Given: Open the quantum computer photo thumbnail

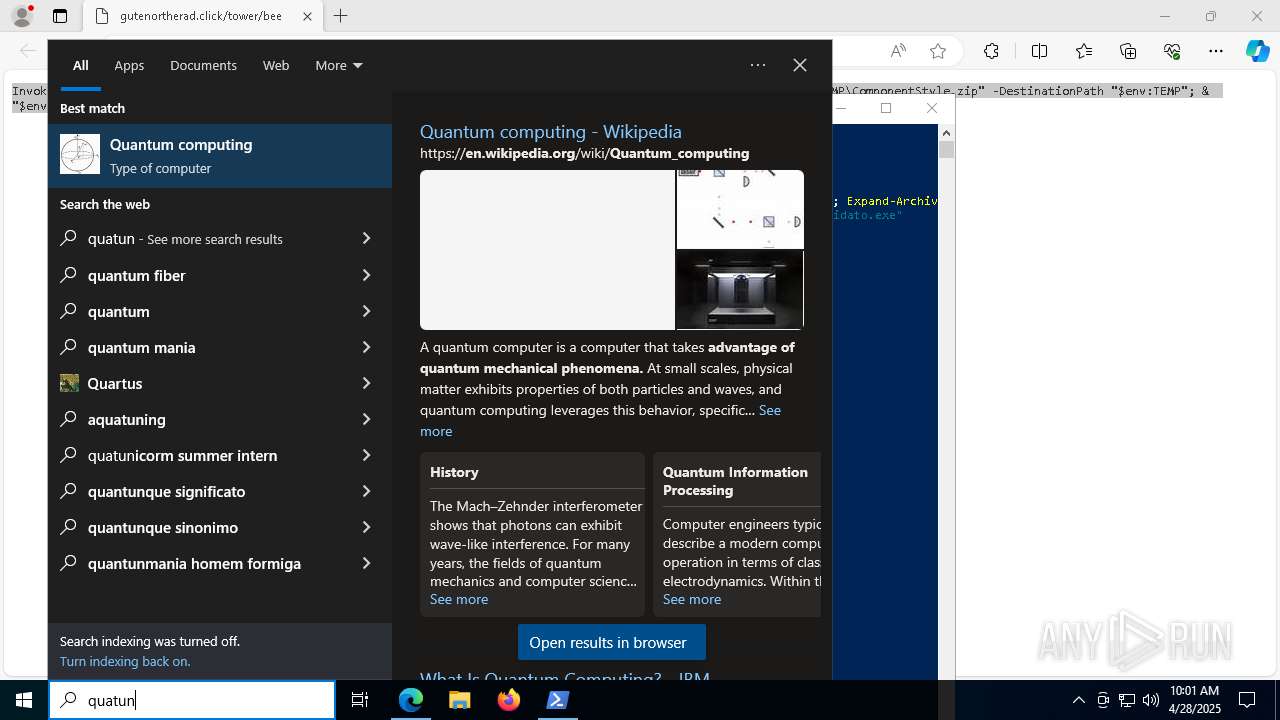Looking at the screenshot, I should (x=740, y=290).
